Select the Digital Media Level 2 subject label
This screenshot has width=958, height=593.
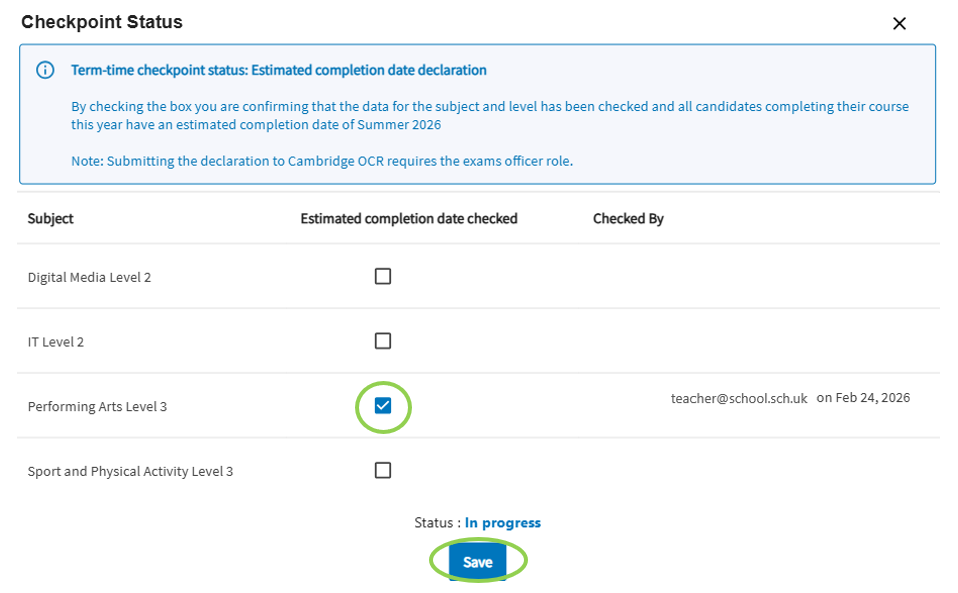[89, 277]
